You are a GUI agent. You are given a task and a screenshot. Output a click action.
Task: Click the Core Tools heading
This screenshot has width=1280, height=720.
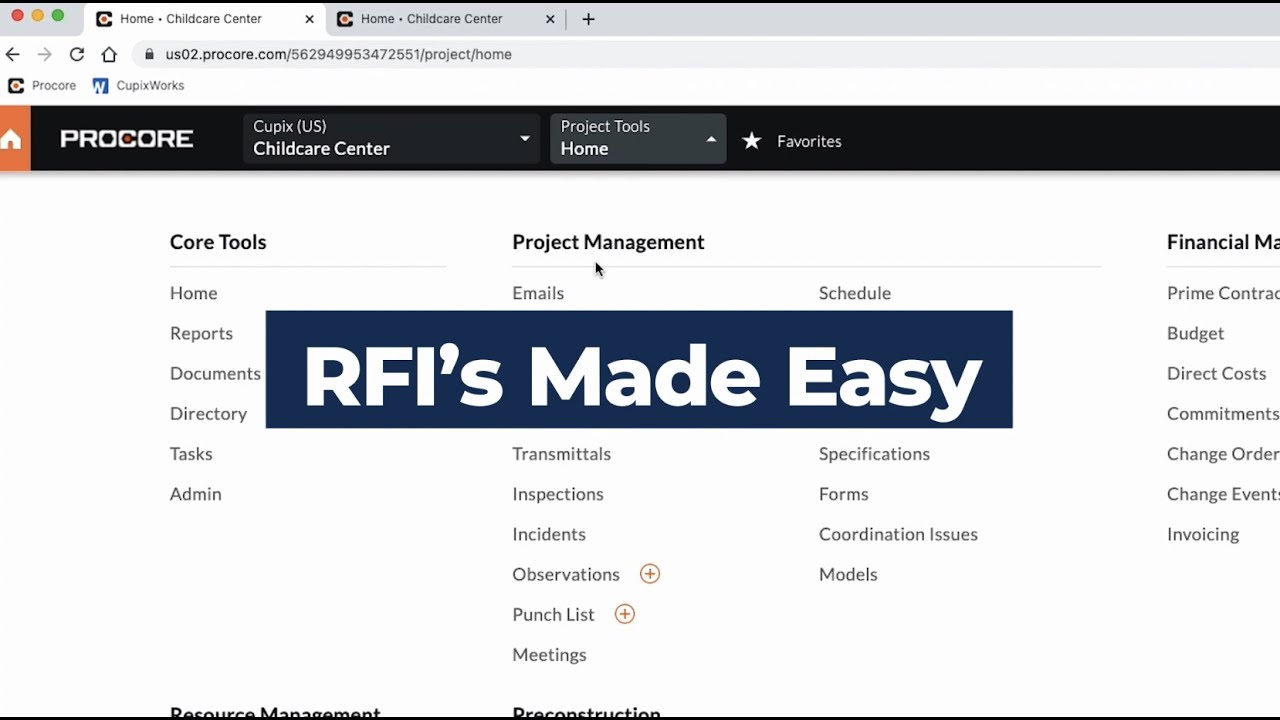pos(218,242)
